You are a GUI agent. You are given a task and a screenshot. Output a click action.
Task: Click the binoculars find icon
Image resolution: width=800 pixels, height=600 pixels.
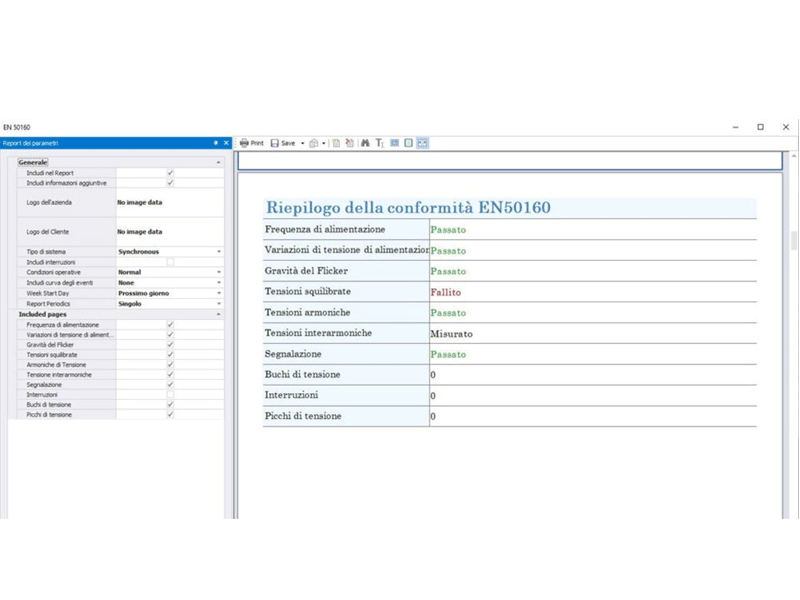coord(365,143)
